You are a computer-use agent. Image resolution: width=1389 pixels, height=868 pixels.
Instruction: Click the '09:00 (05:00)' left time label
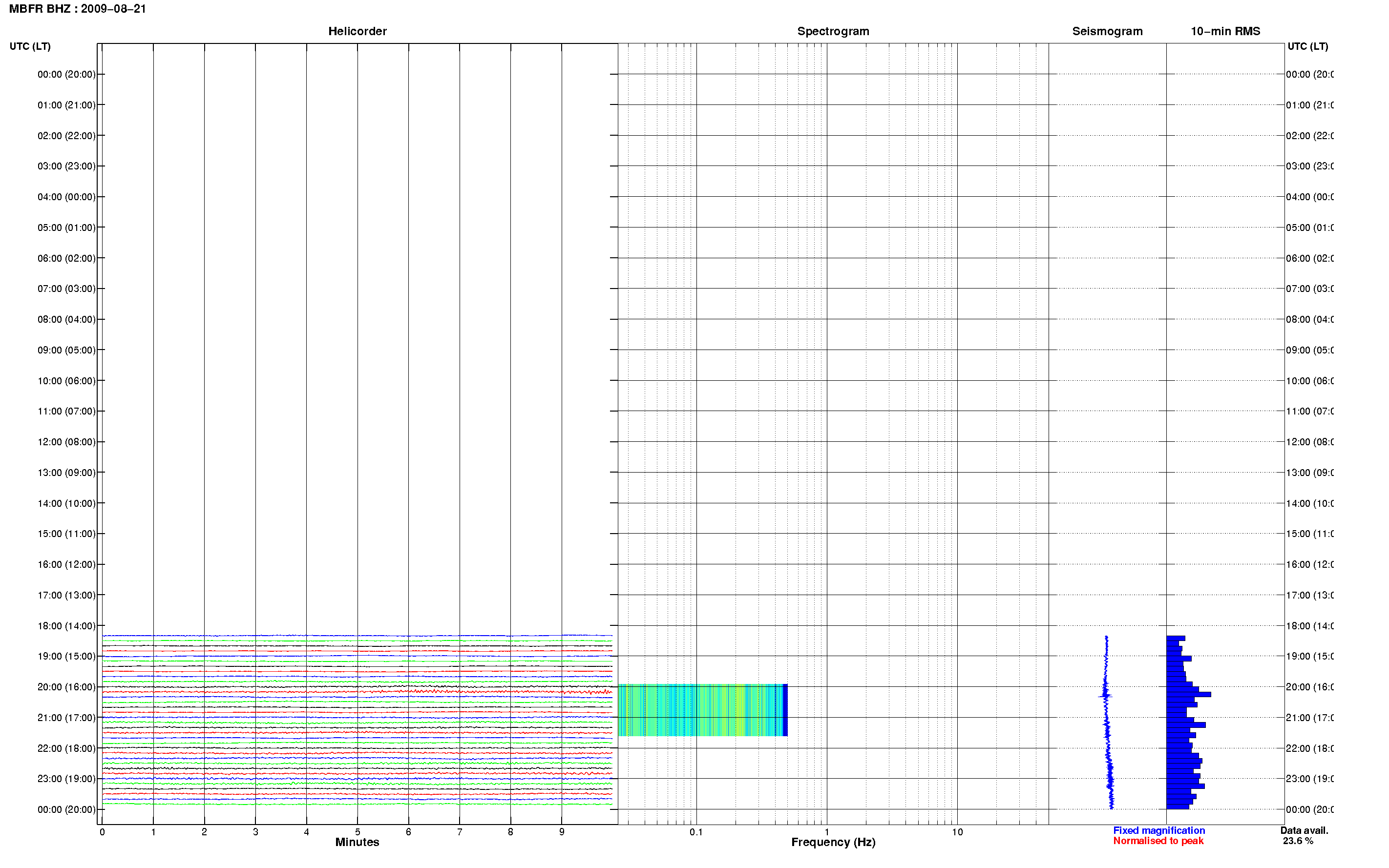pos(66,350)
